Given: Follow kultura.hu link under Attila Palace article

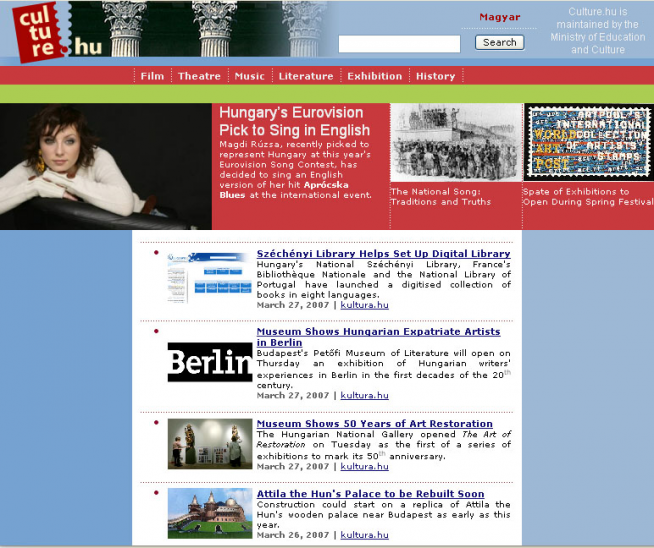Looking at the screenshot, I should point(365,535).
